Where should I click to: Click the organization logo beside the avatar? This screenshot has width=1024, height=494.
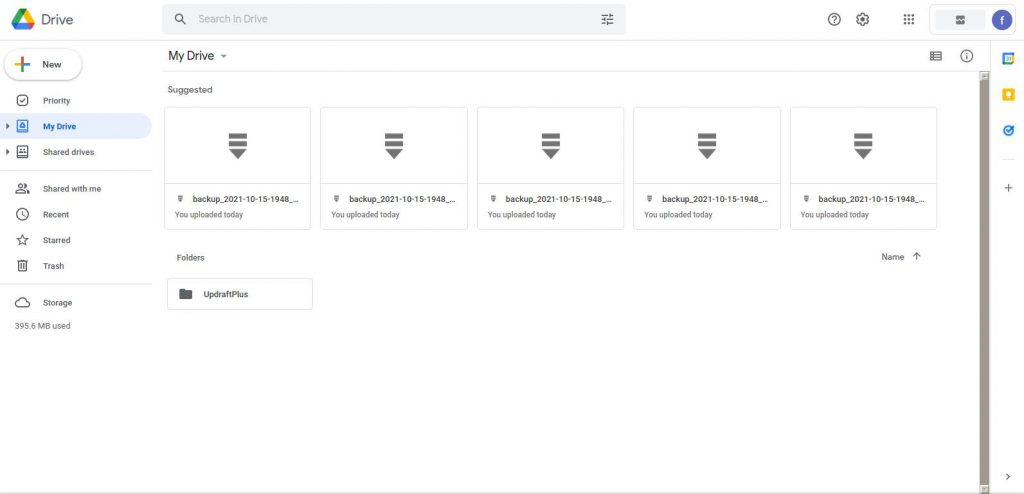[x=960, y=20]
